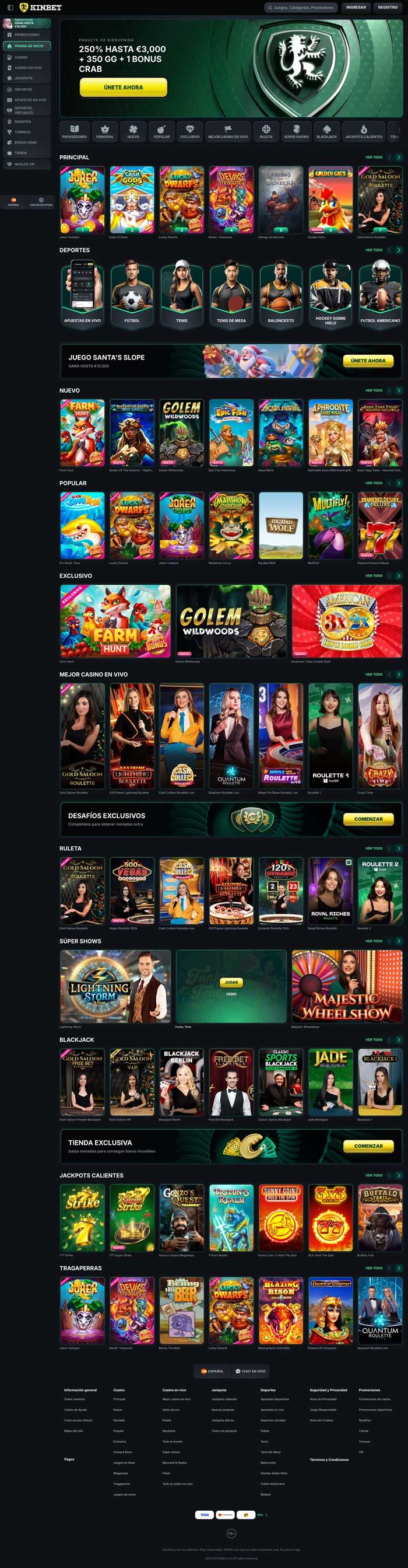The width and height of the screenshot is (408, 1568).
Task: Open Jackpots Calientes flame category
Action: [364, 131]
